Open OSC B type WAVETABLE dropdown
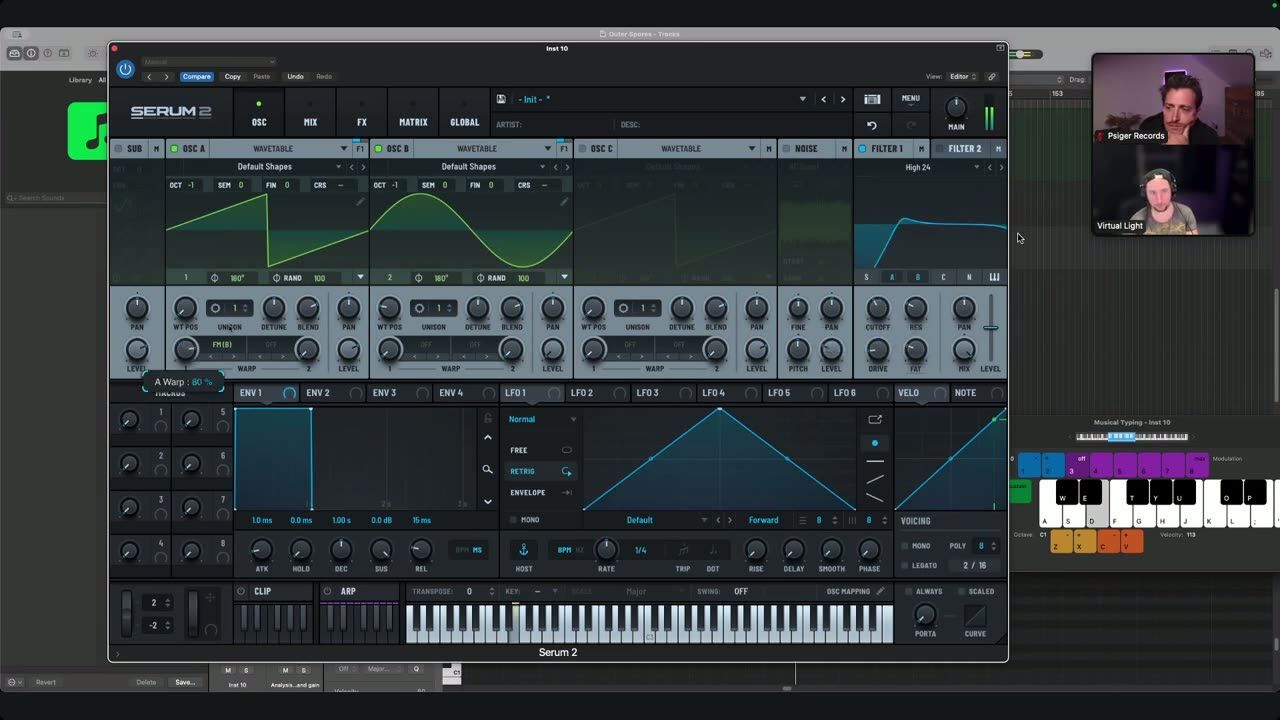 click(x=487, y=148)
